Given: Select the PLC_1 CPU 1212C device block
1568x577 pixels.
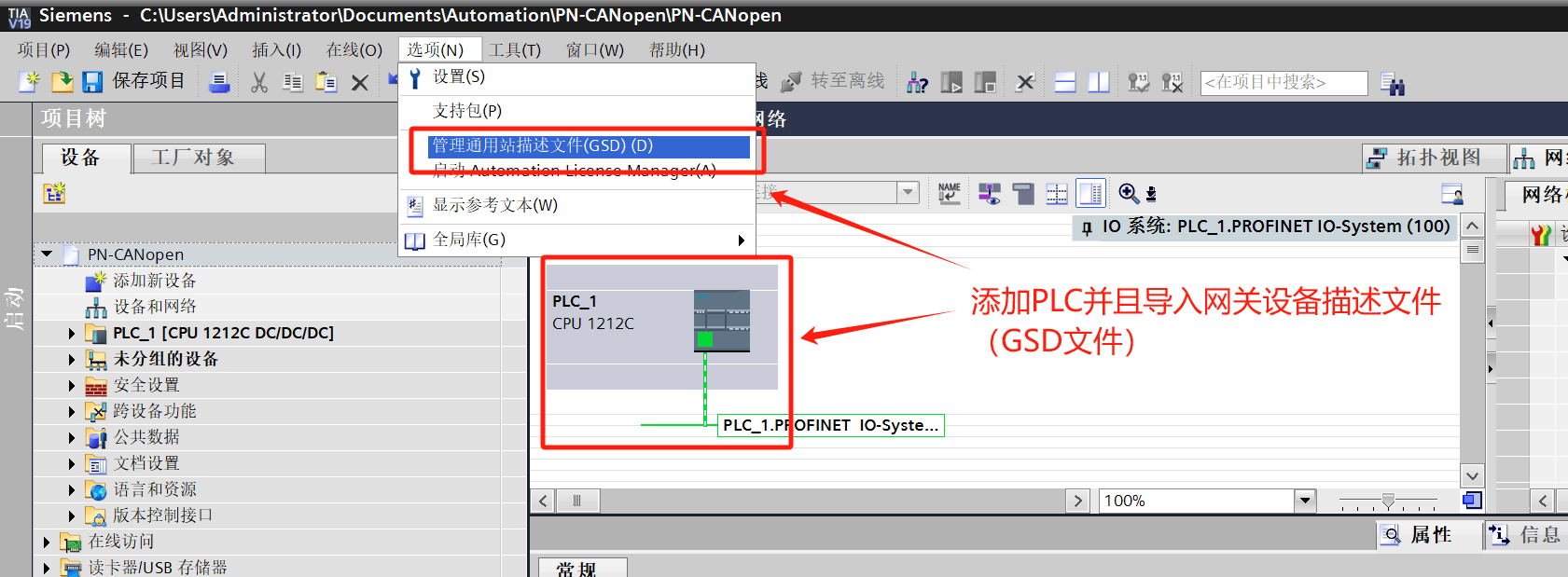Looking at the screenshot, I should point(662,327).
